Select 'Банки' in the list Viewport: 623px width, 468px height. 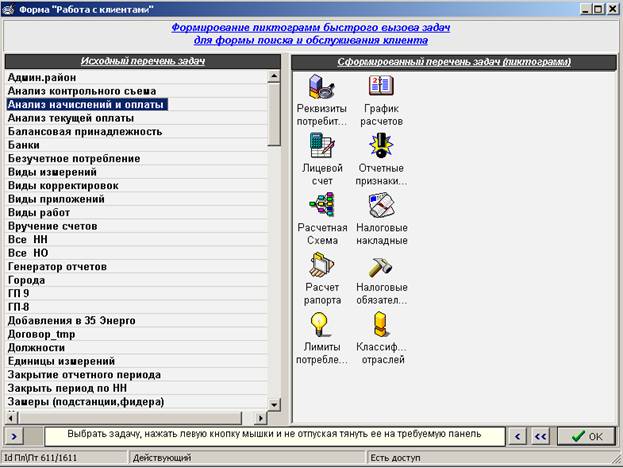click(x=136, y=145)
